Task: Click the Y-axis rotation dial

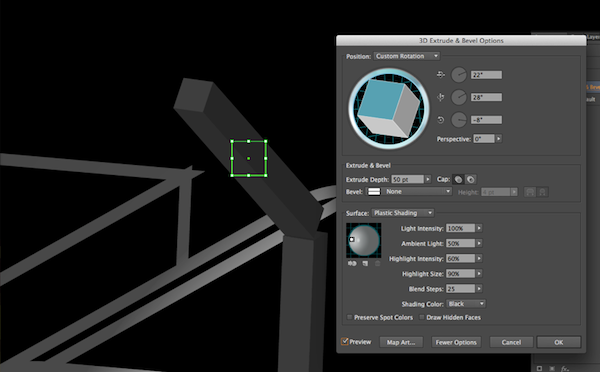Action: tap(458, 97)
